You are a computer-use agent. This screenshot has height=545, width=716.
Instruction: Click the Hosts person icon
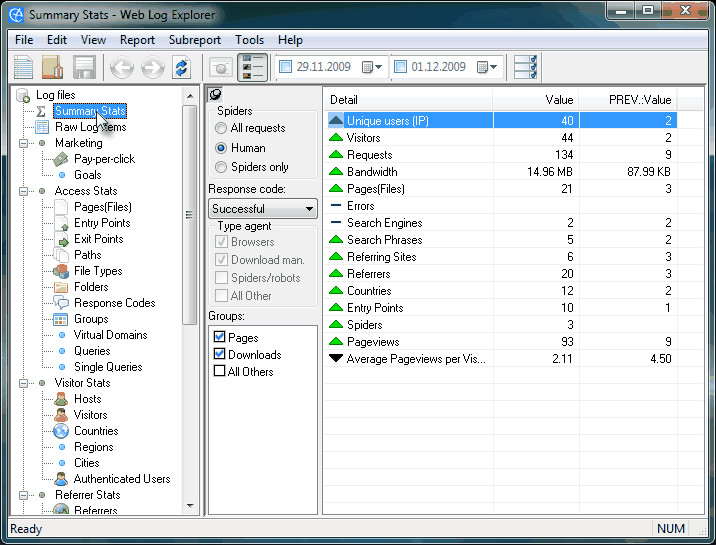pyautogui.click(x=61, y=399)
